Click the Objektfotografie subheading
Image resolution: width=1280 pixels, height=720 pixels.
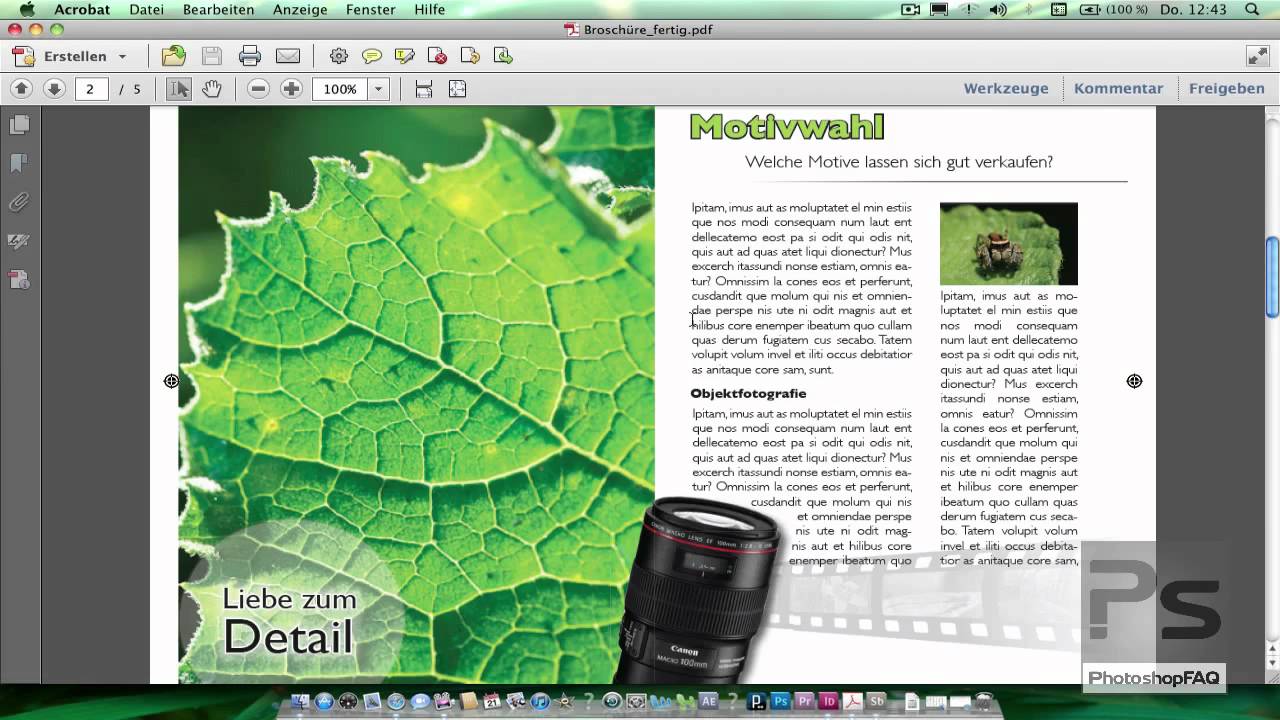[748, 393]
